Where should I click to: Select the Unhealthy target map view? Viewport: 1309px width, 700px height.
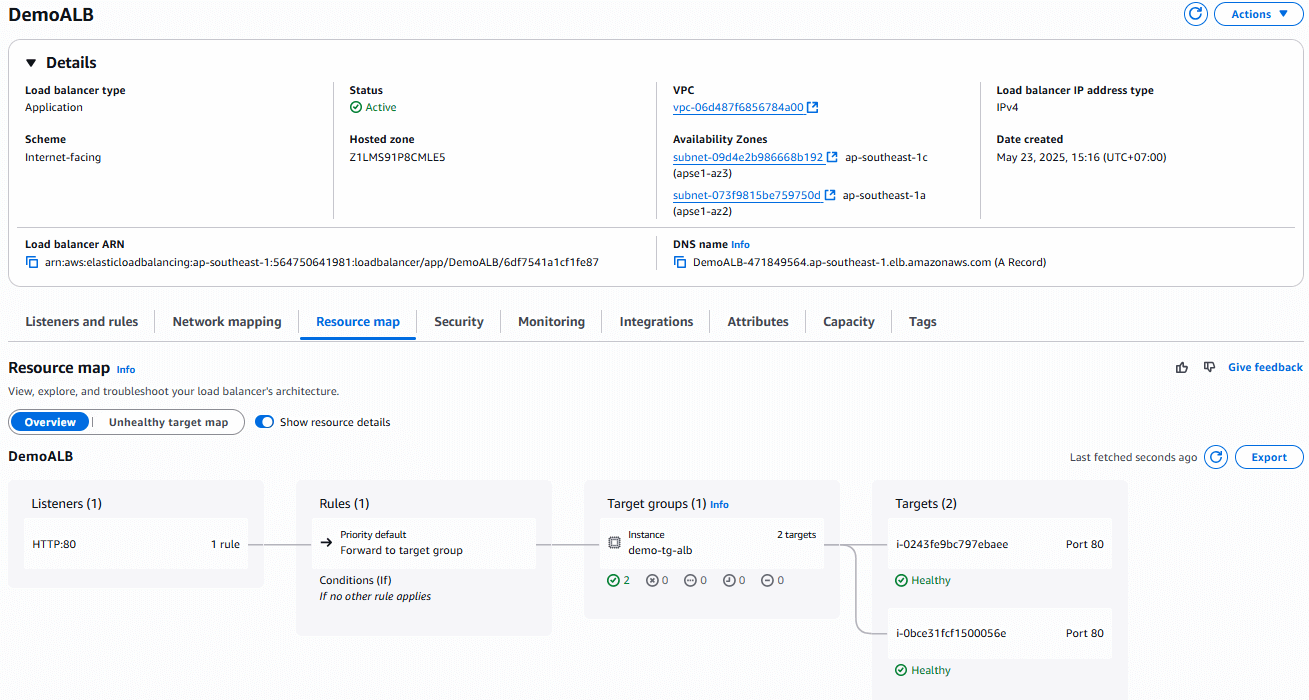coord(168,422)
